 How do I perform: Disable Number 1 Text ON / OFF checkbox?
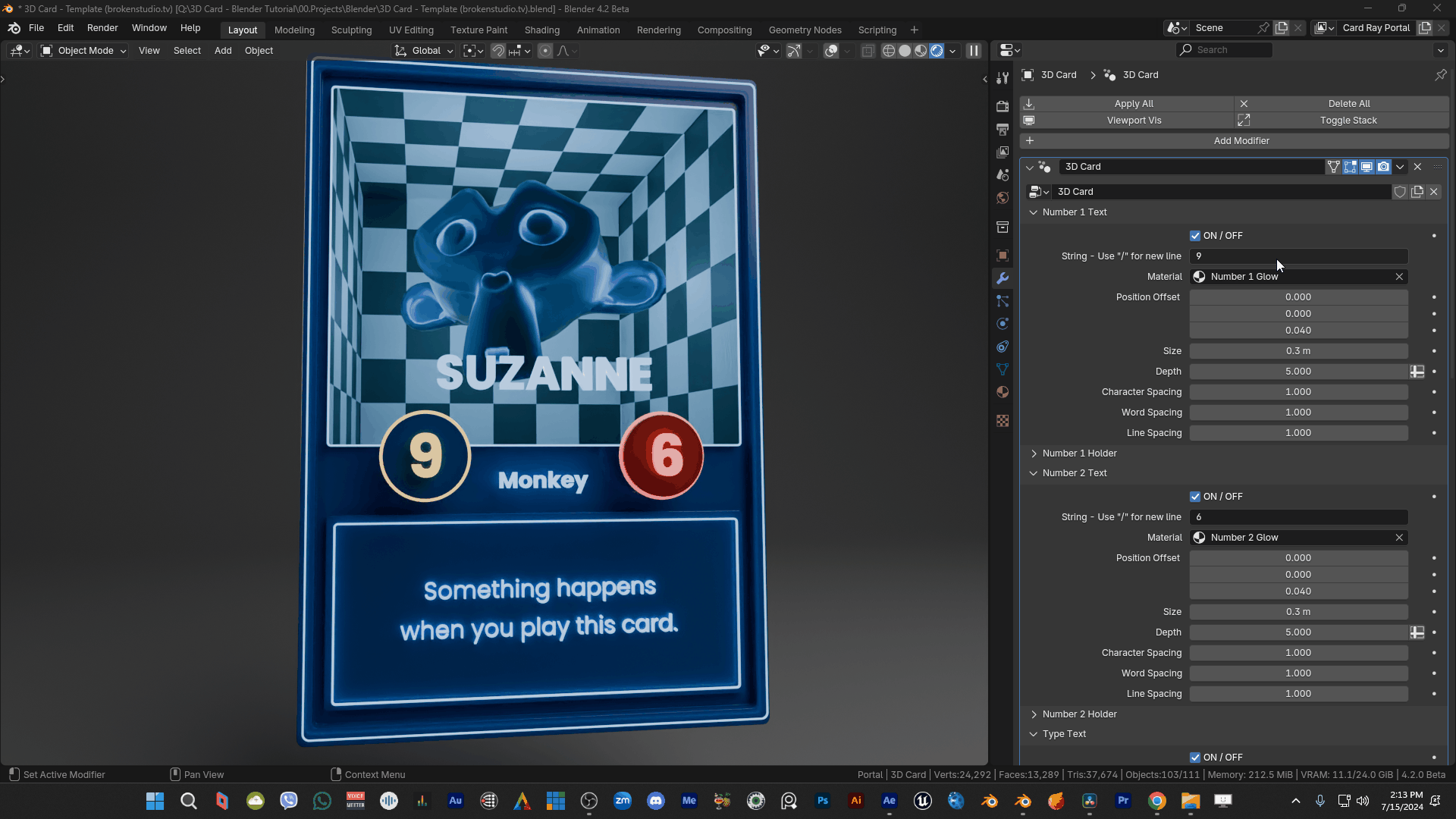pos(1195,236)
